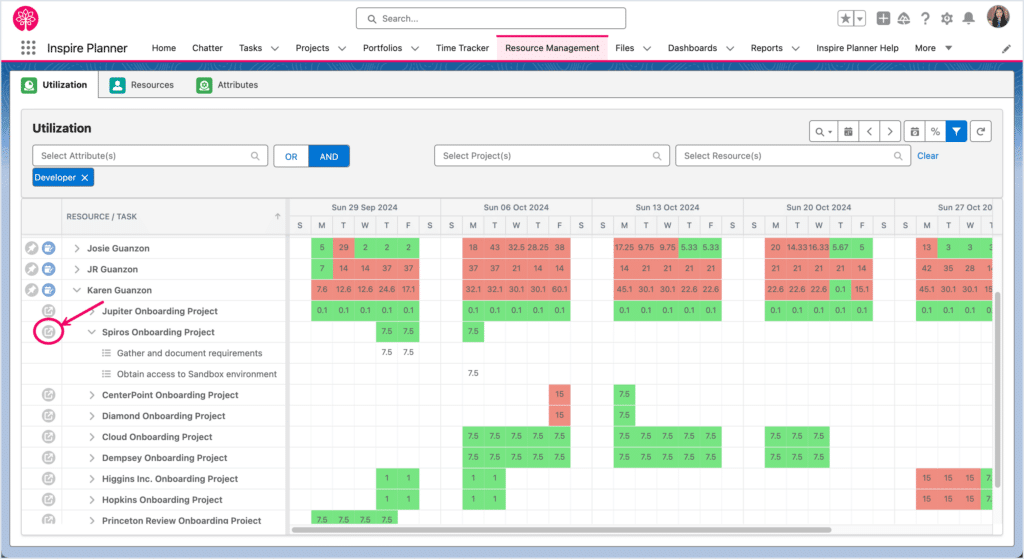Open Cloud Onboarding Project external link icon

48,436
